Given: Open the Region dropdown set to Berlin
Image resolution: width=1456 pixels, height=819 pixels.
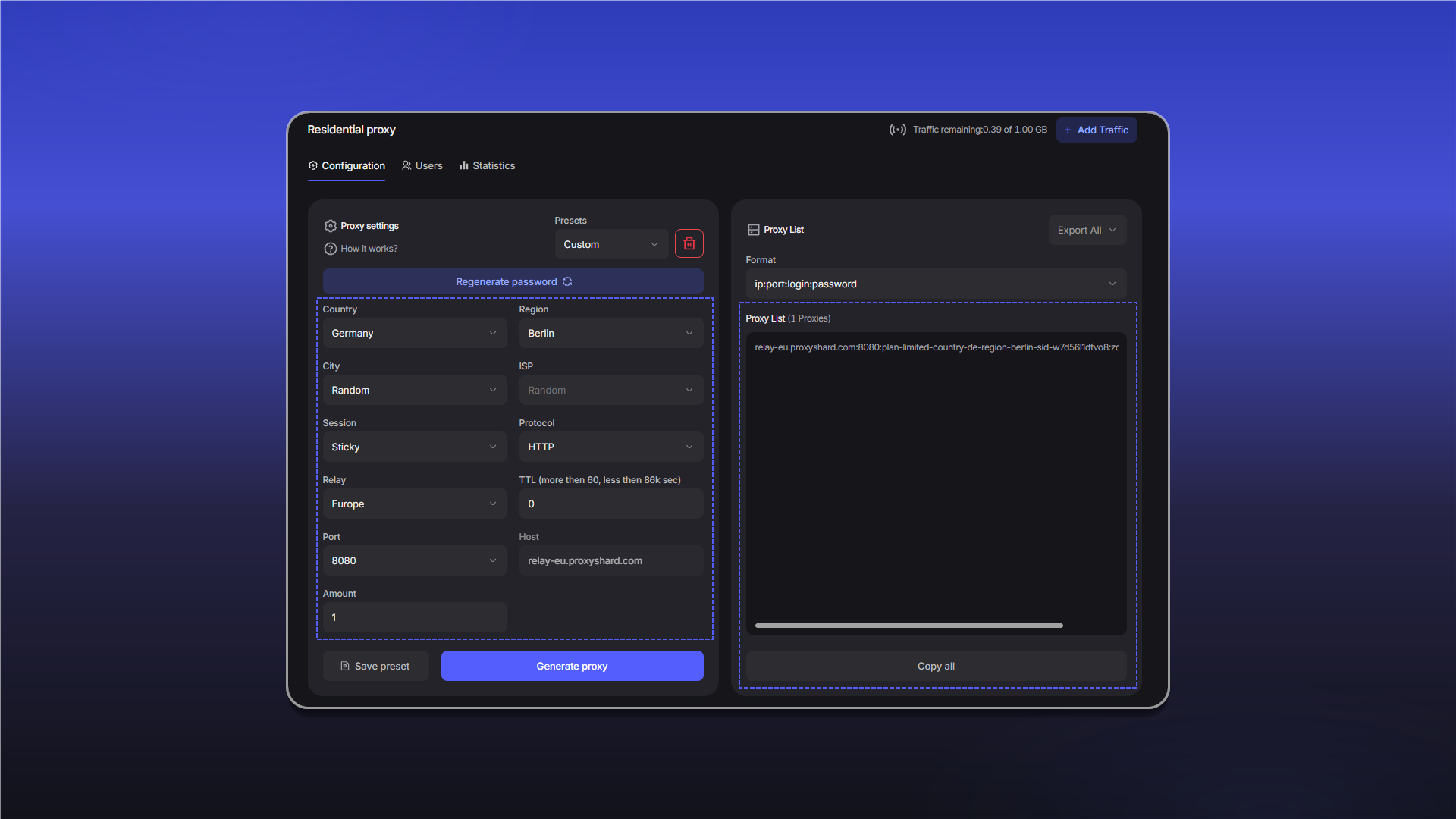Looking at the screenshot, I should pos(611,333).
